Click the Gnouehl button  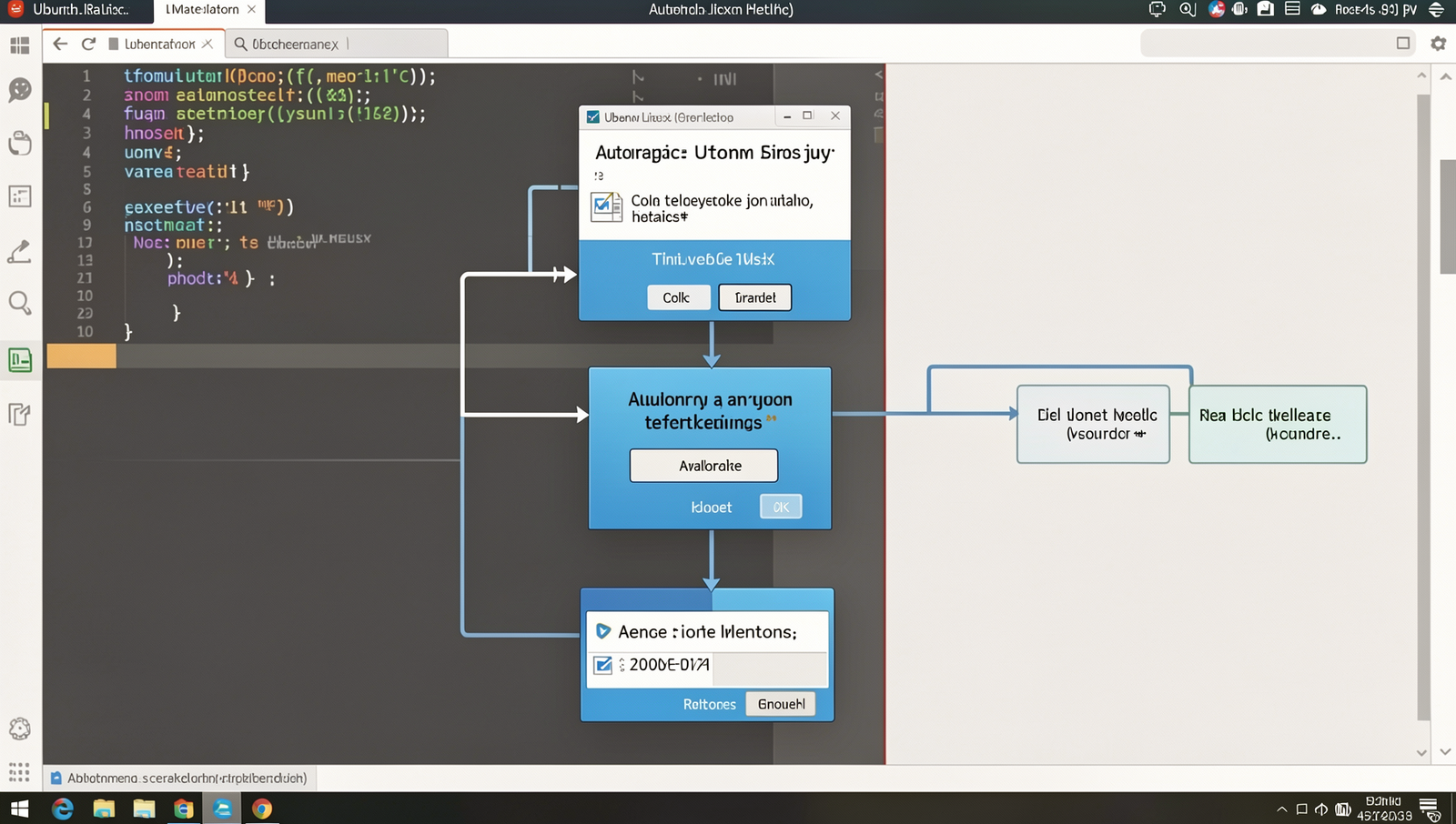[x=781, y=704]
